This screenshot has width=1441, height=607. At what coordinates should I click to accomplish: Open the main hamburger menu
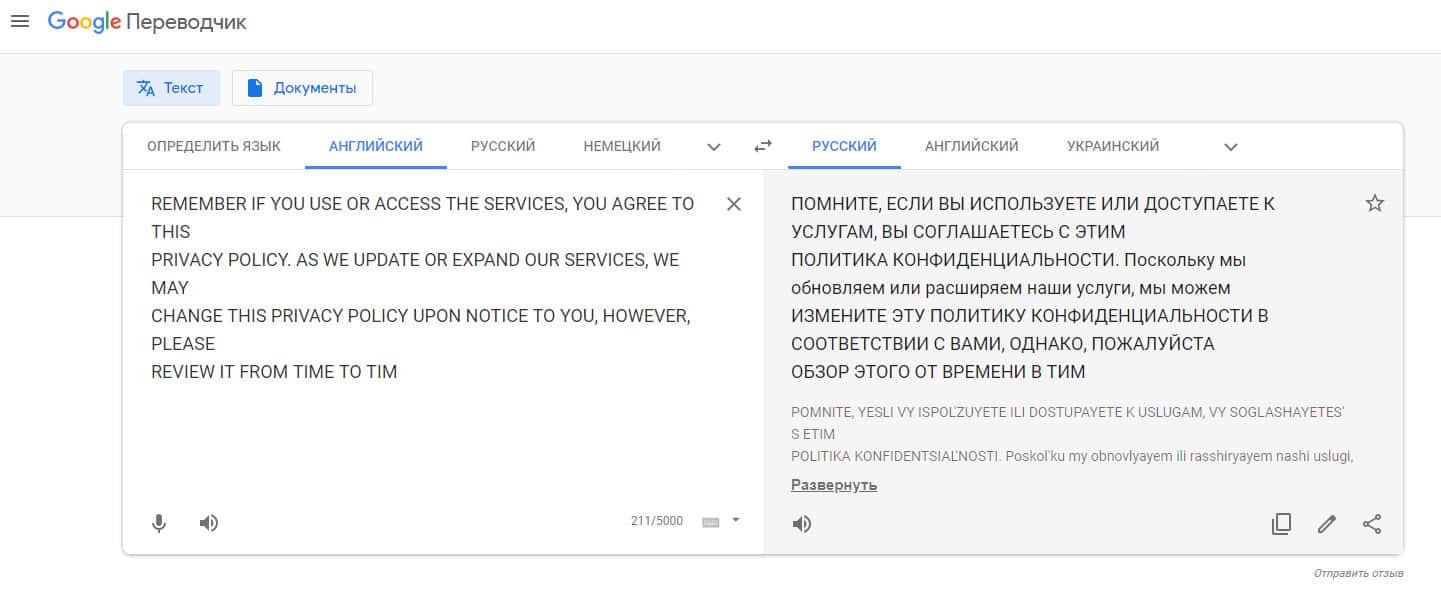(x=20, y=21)
